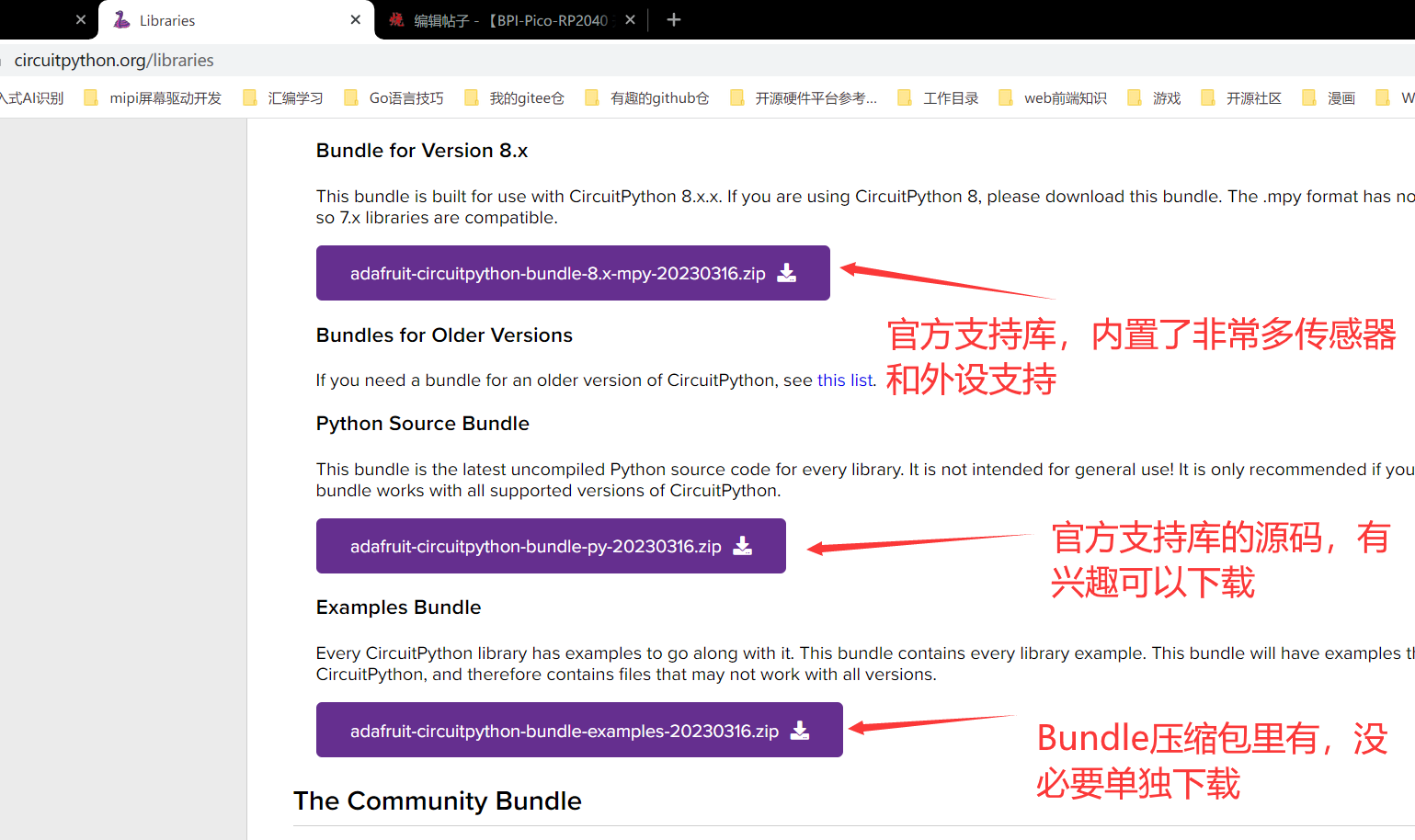1415x840 pixels.
Task: Click the Libraries tab favicon
Action: (121, 20)
